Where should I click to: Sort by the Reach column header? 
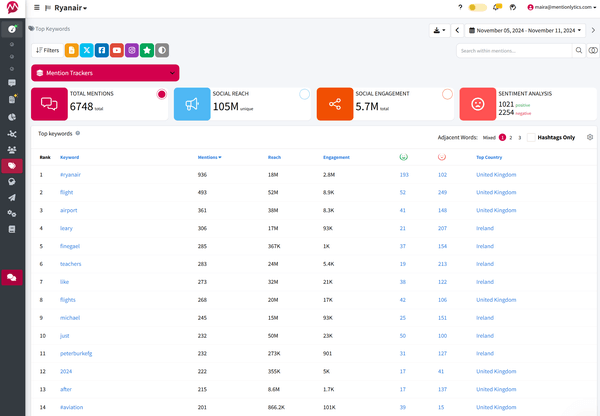tap(274, 157)
